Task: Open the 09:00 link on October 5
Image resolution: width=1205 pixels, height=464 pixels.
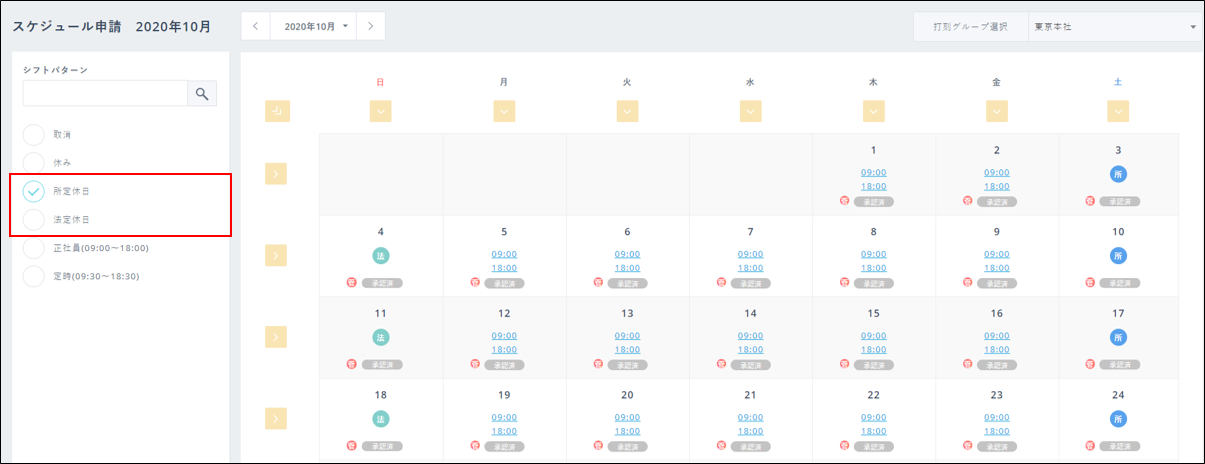Action: tap(504, 254)
